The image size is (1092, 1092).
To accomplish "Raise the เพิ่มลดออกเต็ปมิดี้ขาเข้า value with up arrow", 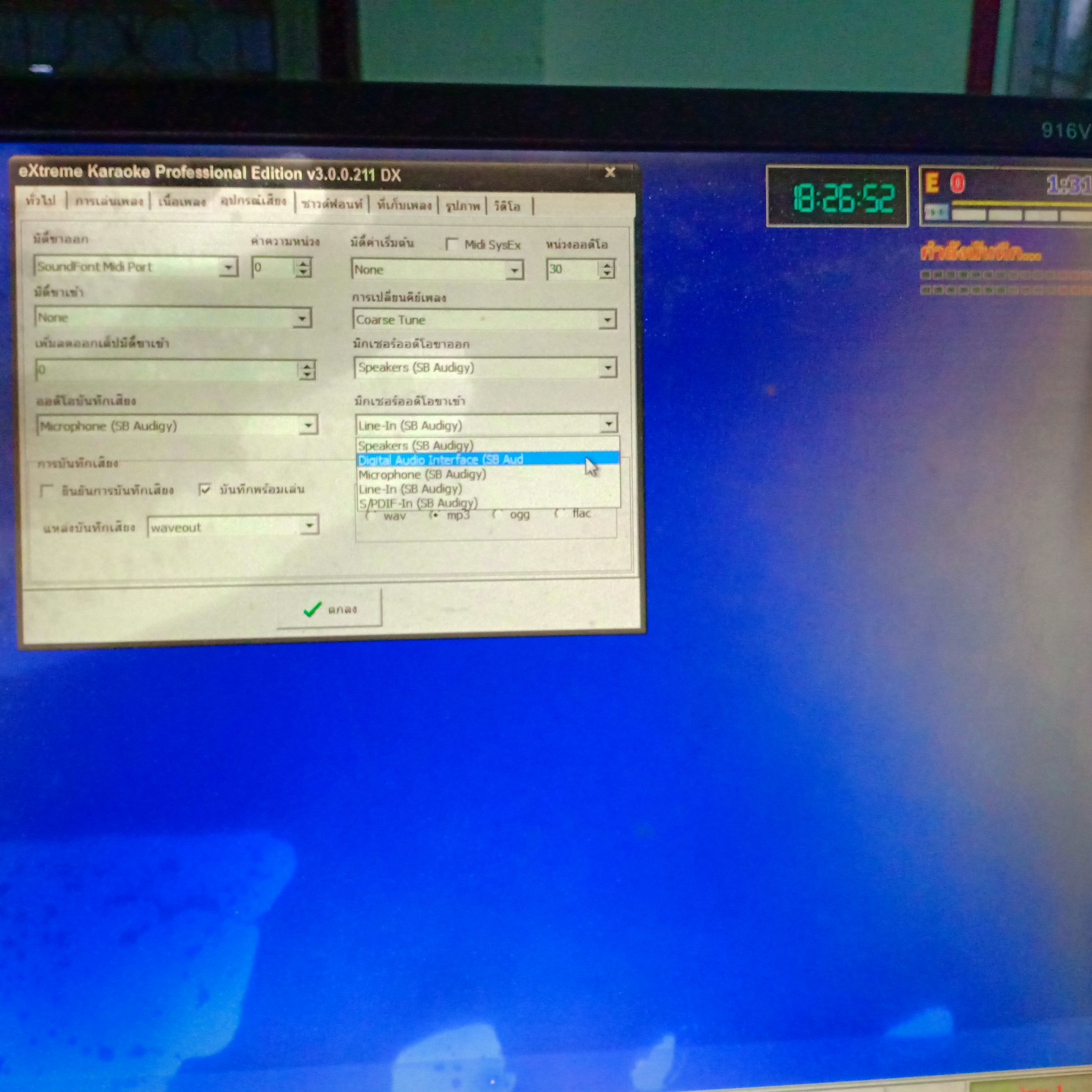I will point(307,366).
